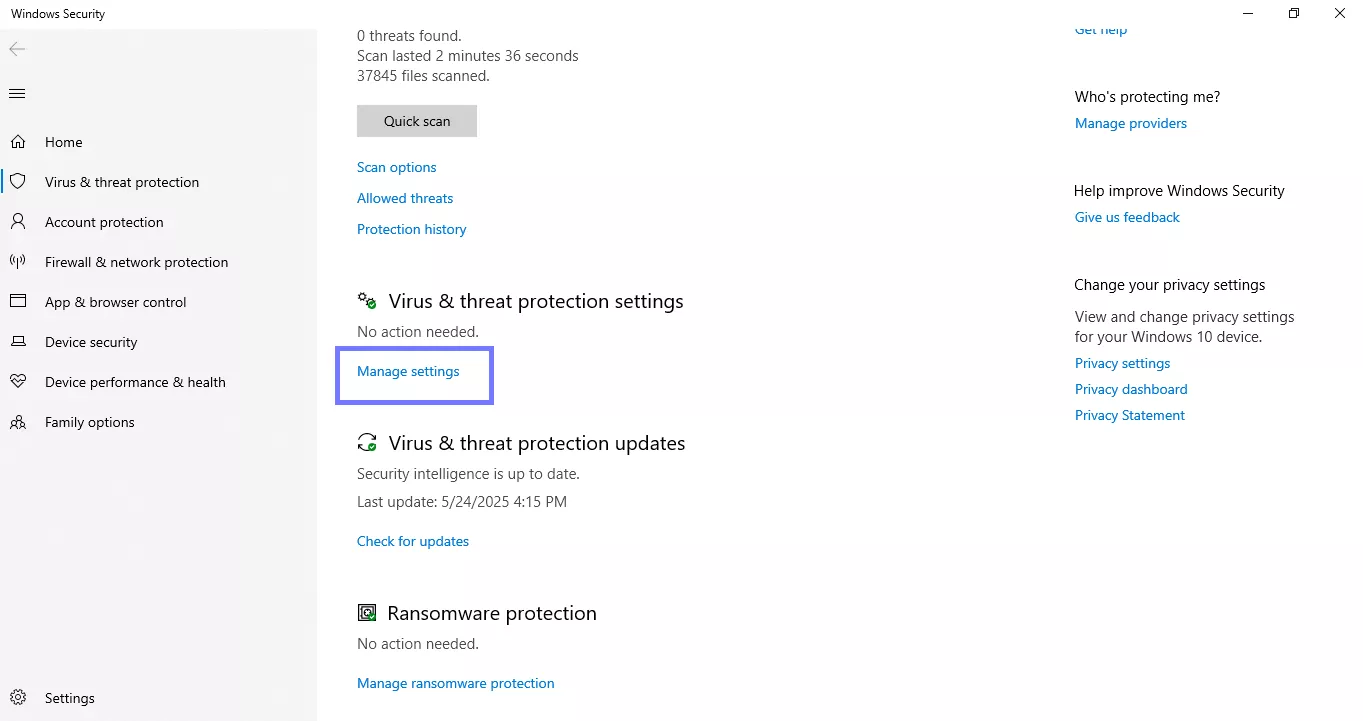
Task: Run a Quick scan
Action: click(416, 120)
